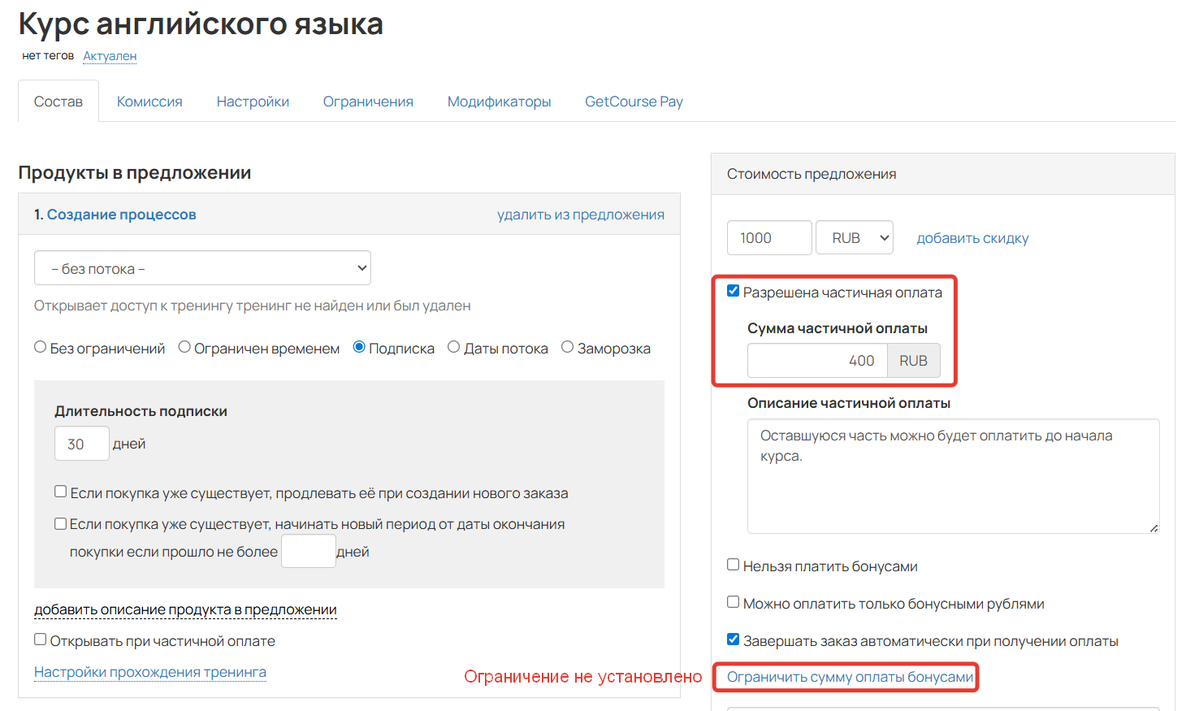This screenshot has width=1199, height=711.
Task: Switch to the Комиссия tab
Action: (x=148, y=101)
